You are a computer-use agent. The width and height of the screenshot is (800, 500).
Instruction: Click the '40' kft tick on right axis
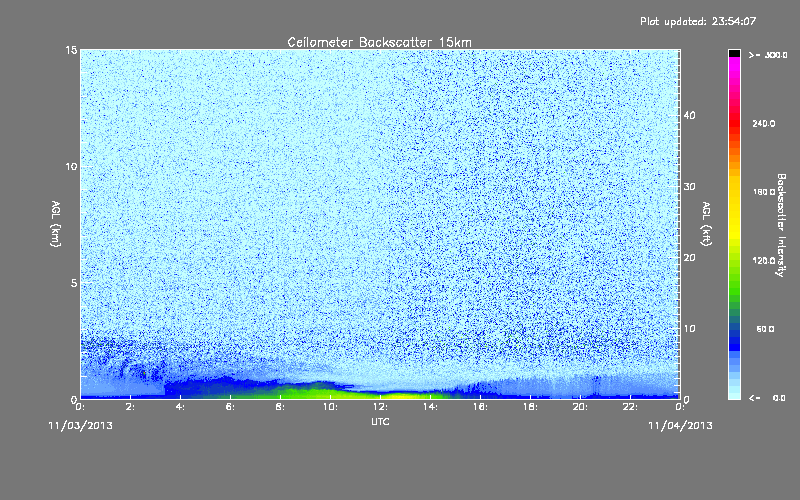pyautogui.click(x=689, y=115)
